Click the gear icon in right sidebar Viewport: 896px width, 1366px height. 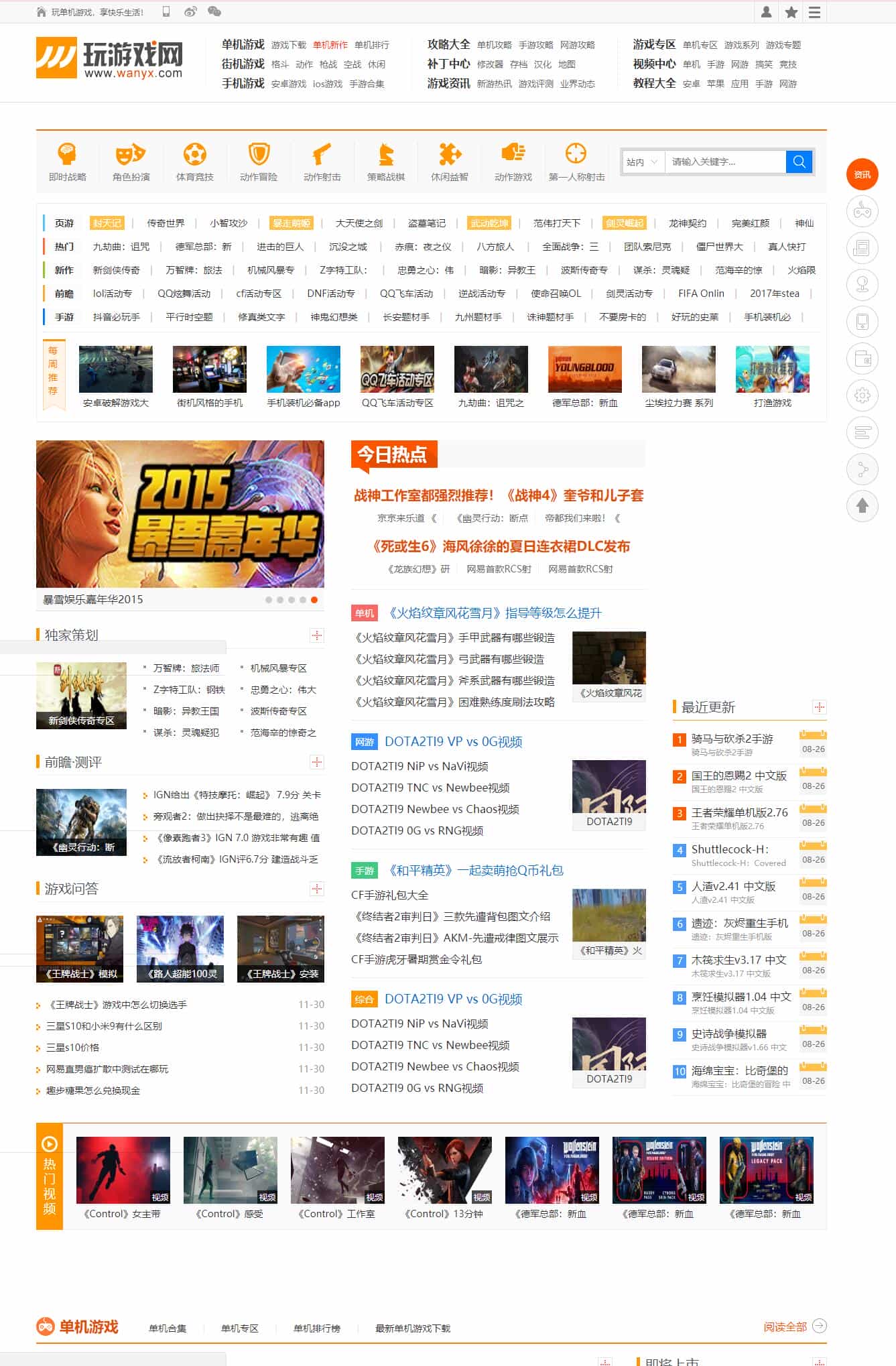[862, 395]
